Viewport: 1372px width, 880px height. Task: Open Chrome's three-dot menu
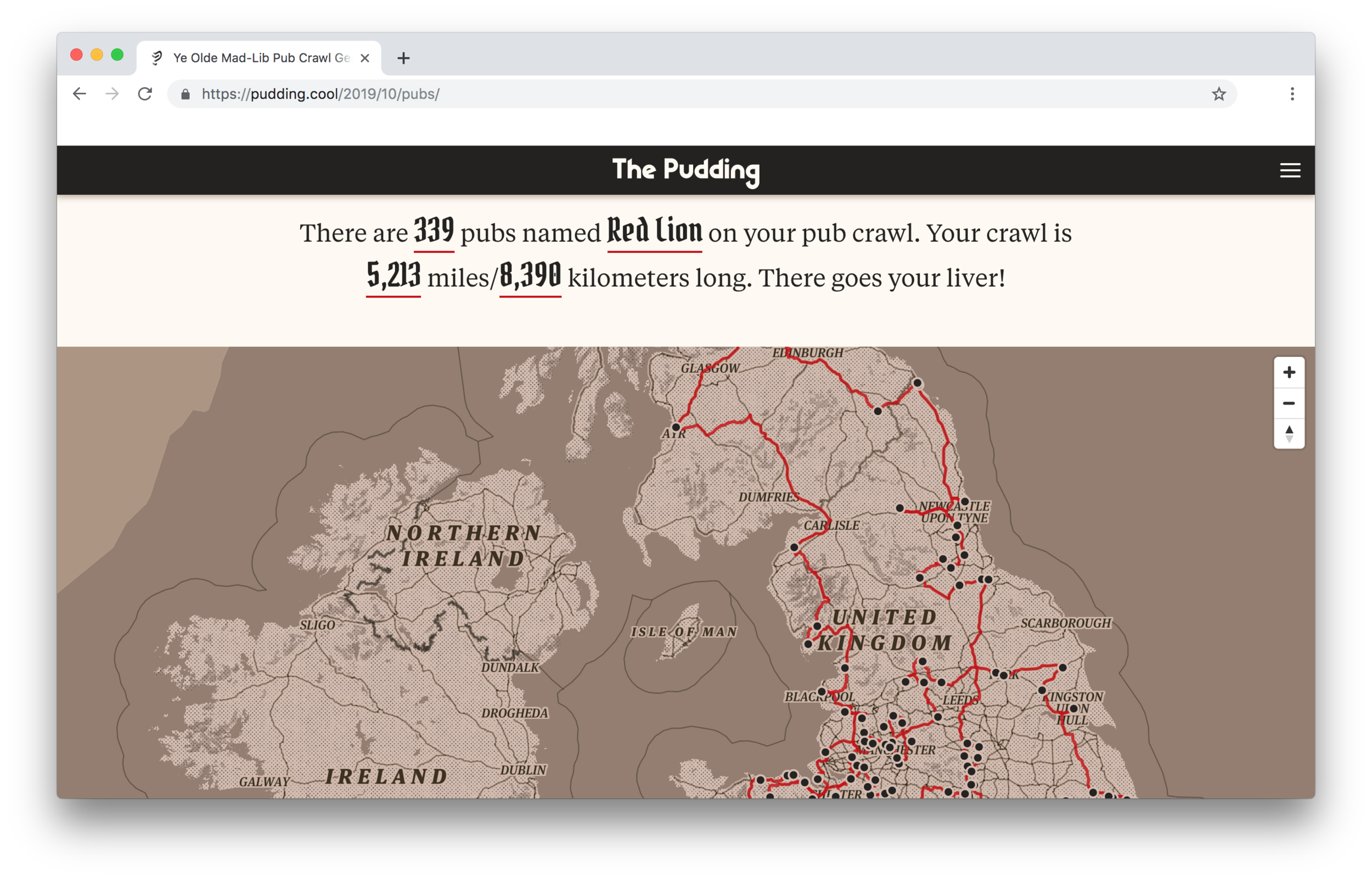[1292, 94]
